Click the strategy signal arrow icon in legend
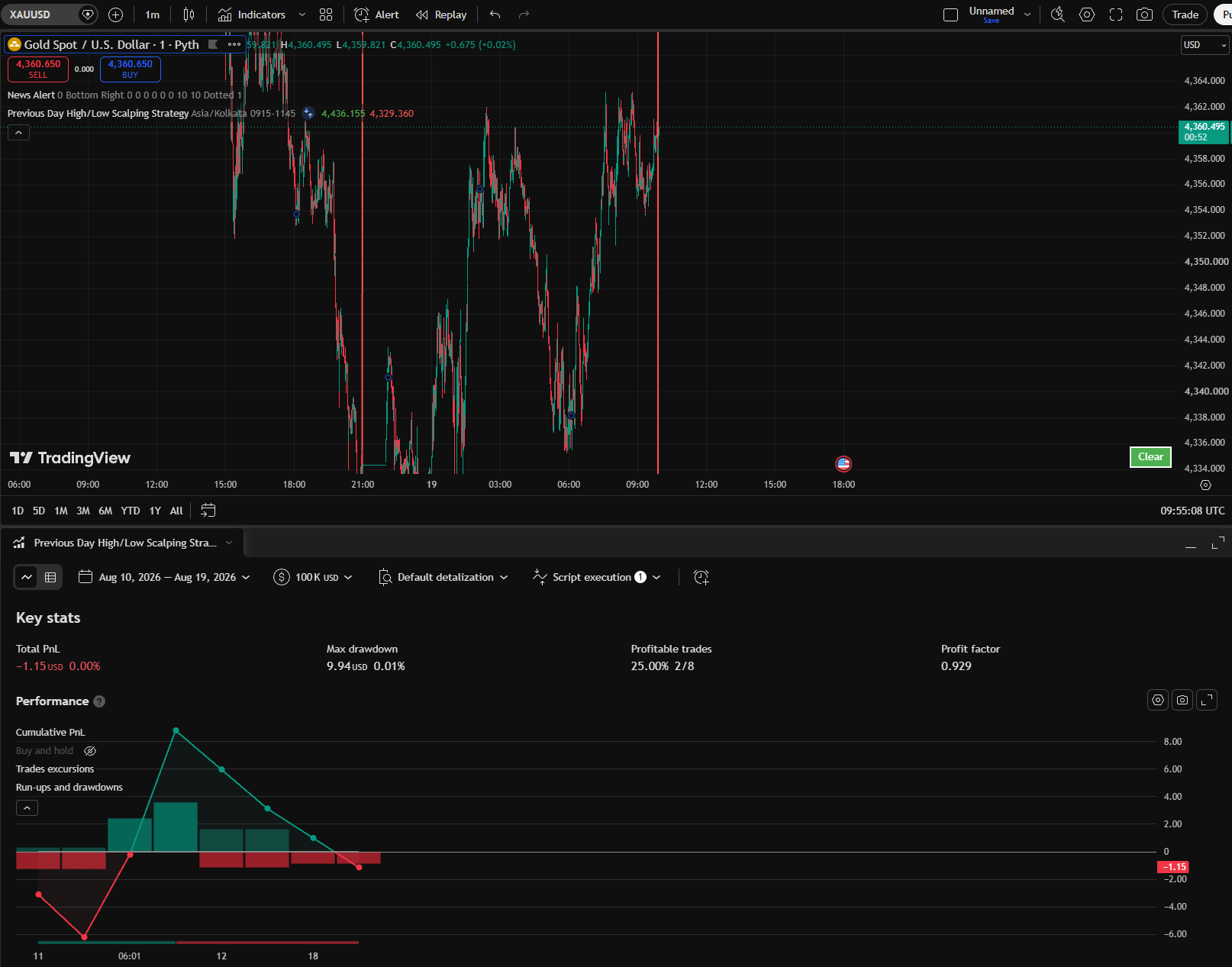 click(308, 113)
